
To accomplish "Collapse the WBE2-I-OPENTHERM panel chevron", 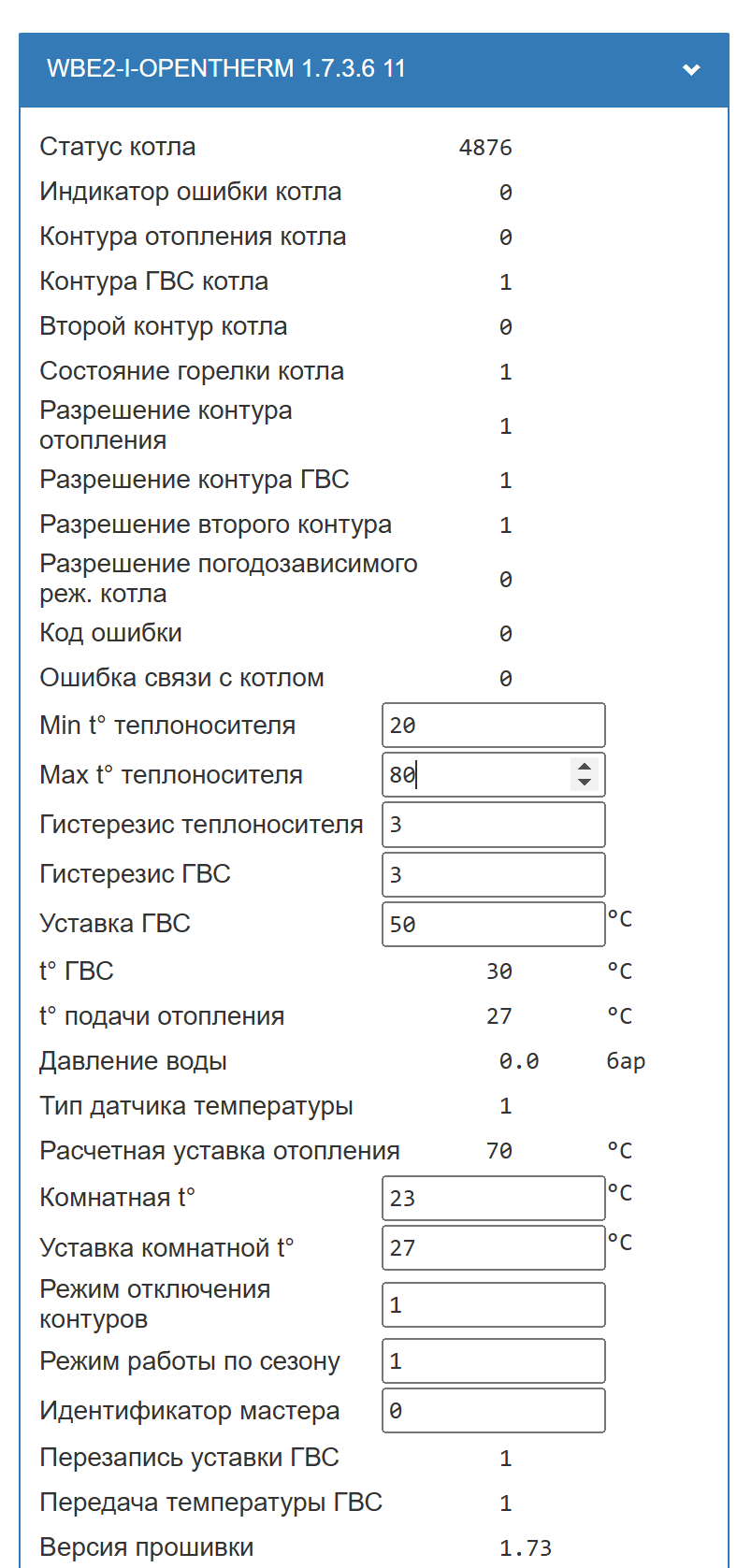I will 691,69.
